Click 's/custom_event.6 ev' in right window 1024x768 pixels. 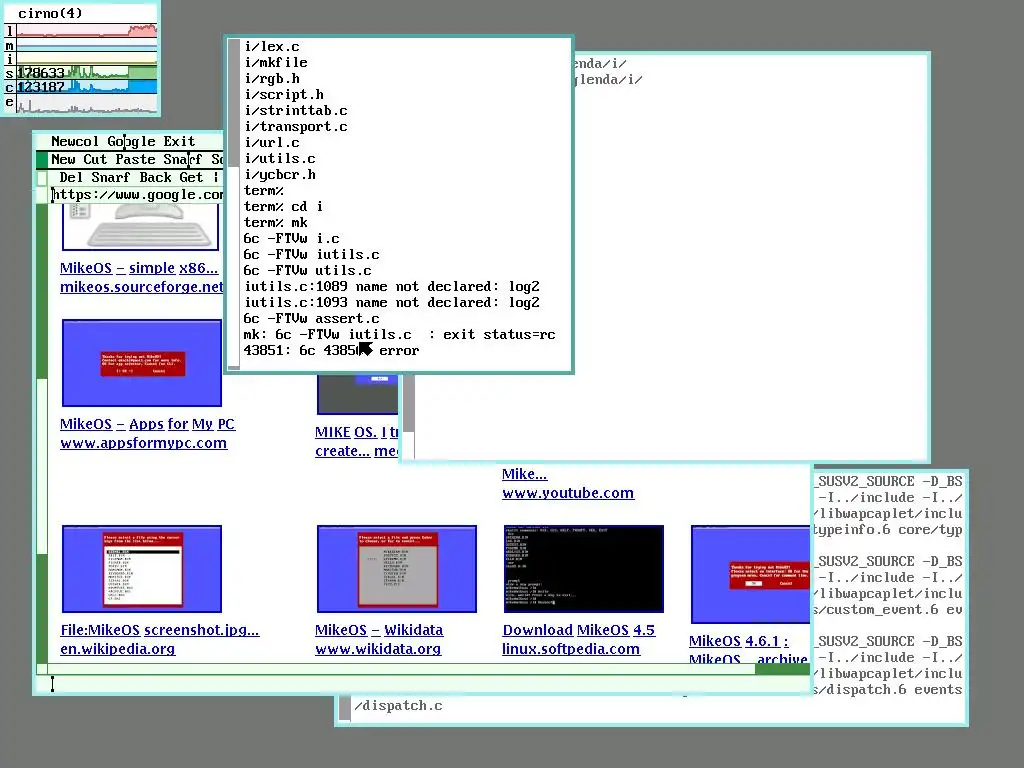(x=888, y=610)
